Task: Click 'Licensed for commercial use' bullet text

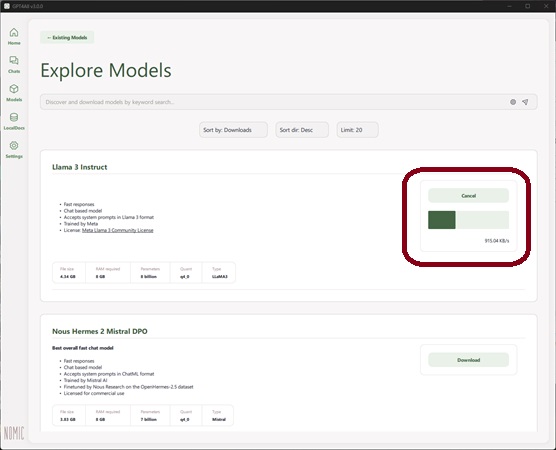Action: (94, 393)
